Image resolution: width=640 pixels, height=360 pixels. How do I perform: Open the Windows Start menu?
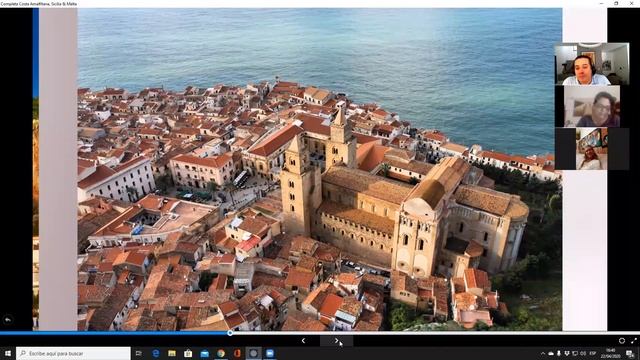tap(8, 353)
